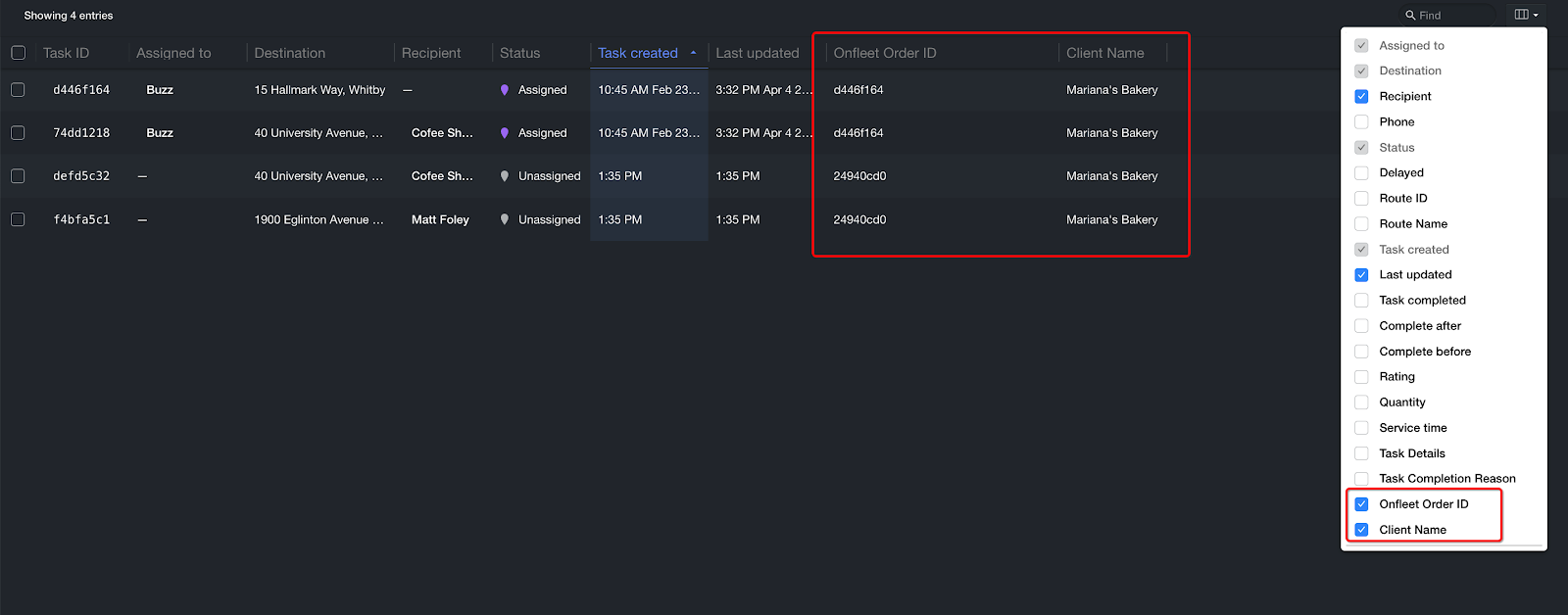Open task ID 74dd1218
1568x615 pixels.
pyautogui.click(x=81, y=133)
